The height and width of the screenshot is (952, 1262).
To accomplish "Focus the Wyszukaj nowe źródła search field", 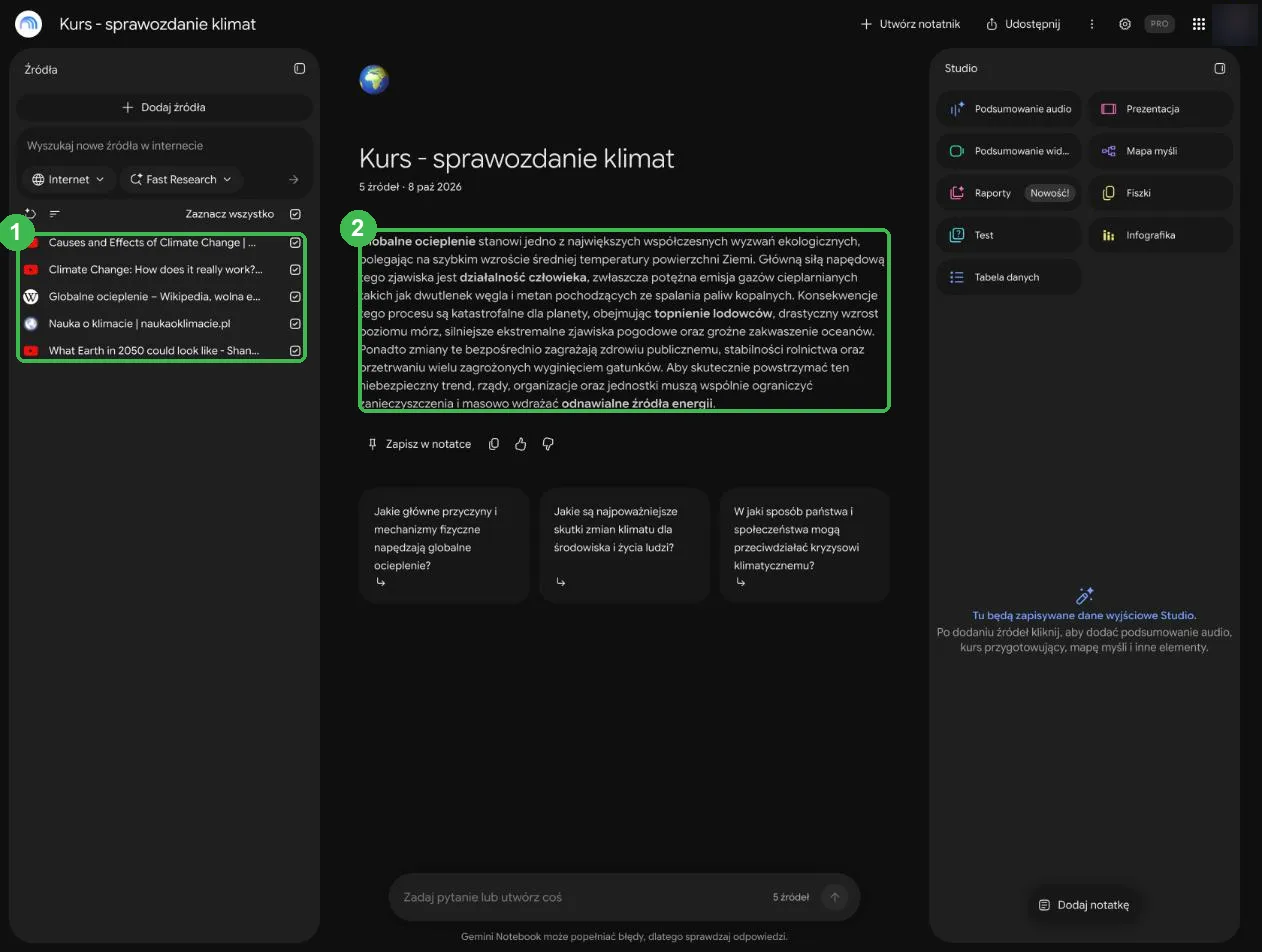I will (x=164, y=146).
